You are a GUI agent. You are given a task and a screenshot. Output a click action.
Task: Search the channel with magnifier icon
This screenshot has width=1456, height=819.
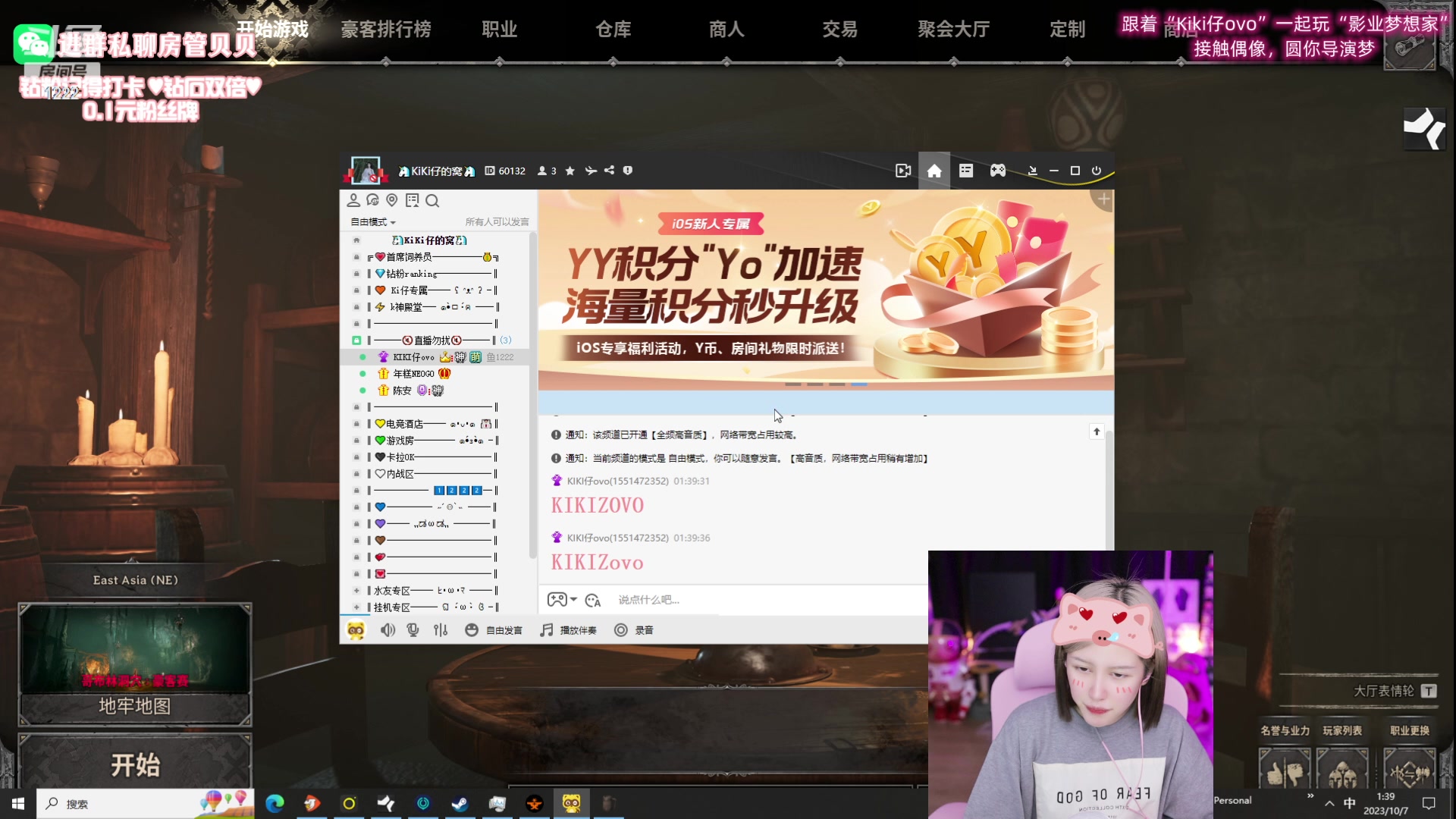[432, 201]
